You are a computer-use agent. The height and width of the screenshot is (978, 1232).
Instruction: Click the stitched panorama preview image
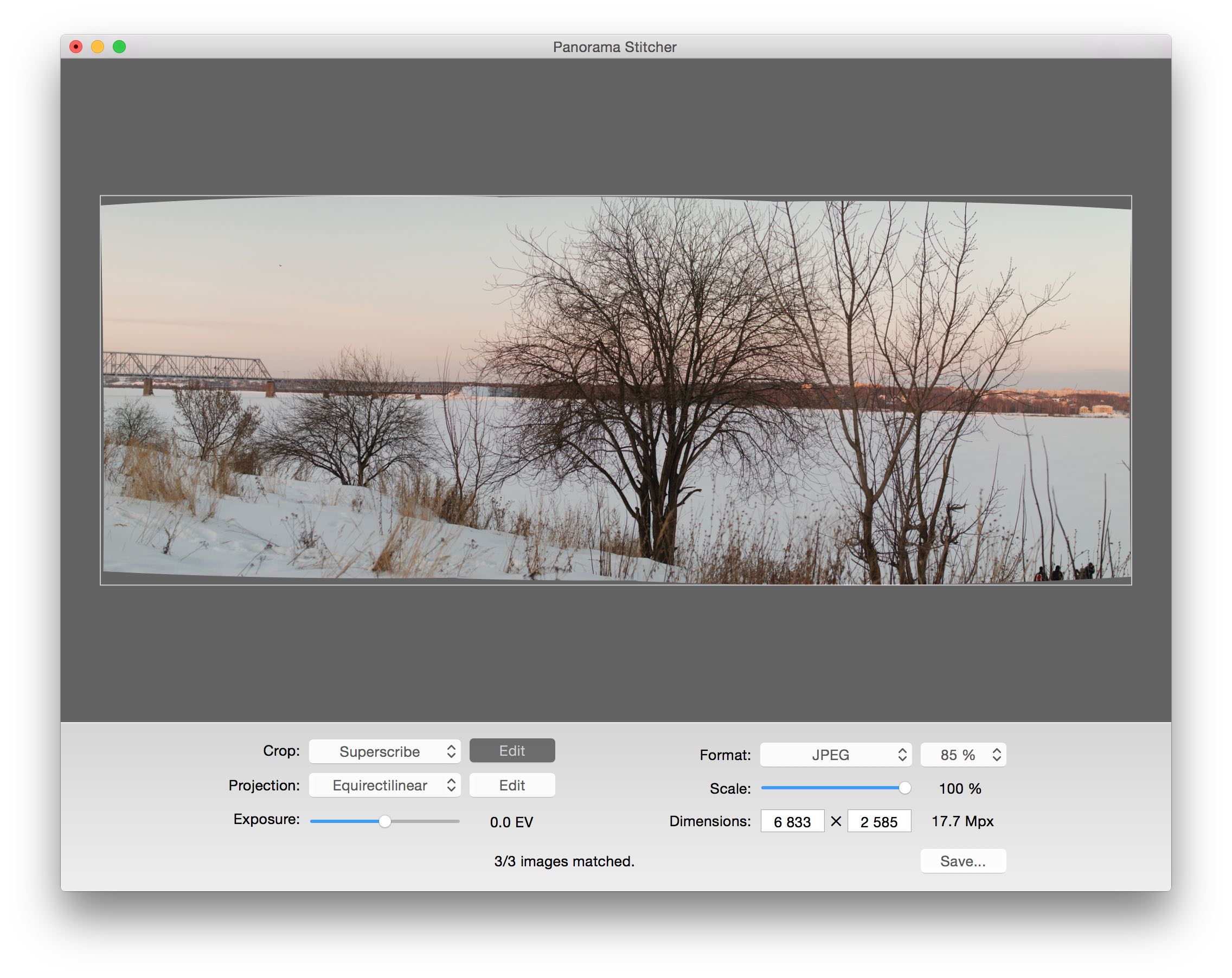(615, 390)
